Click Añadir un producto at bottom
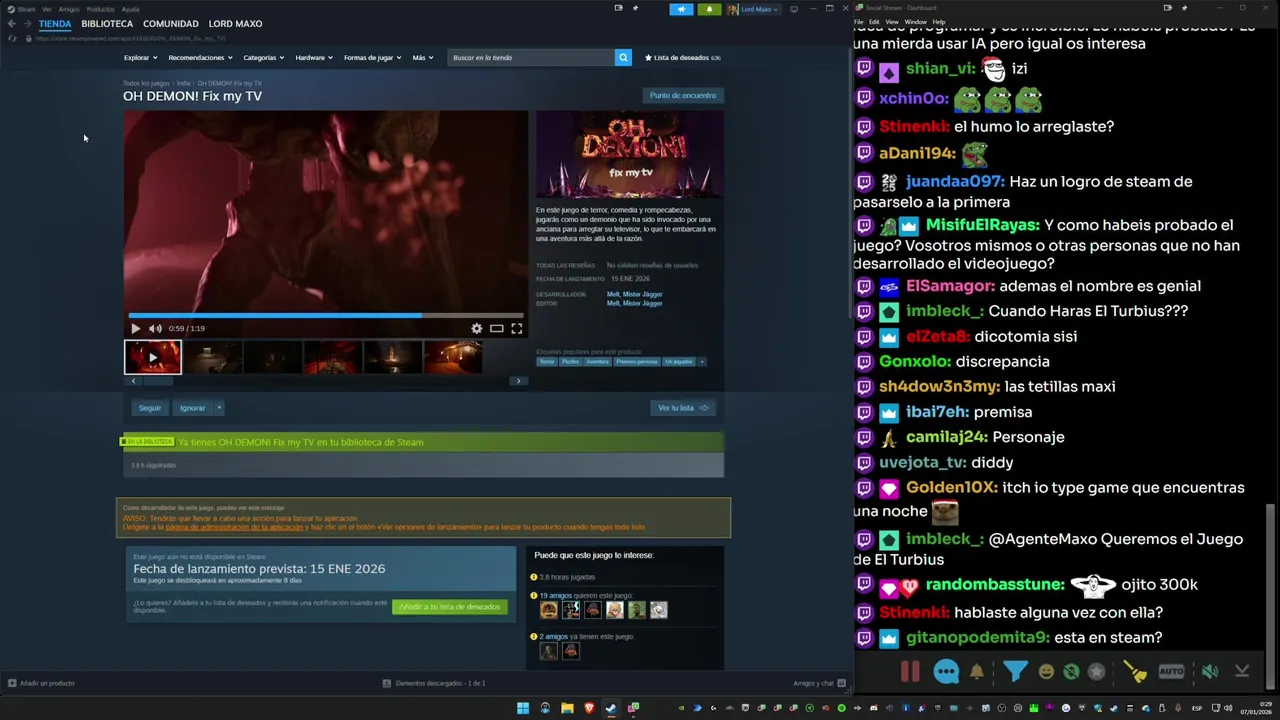The image size is (1280, 720). [x=41, y=683]
